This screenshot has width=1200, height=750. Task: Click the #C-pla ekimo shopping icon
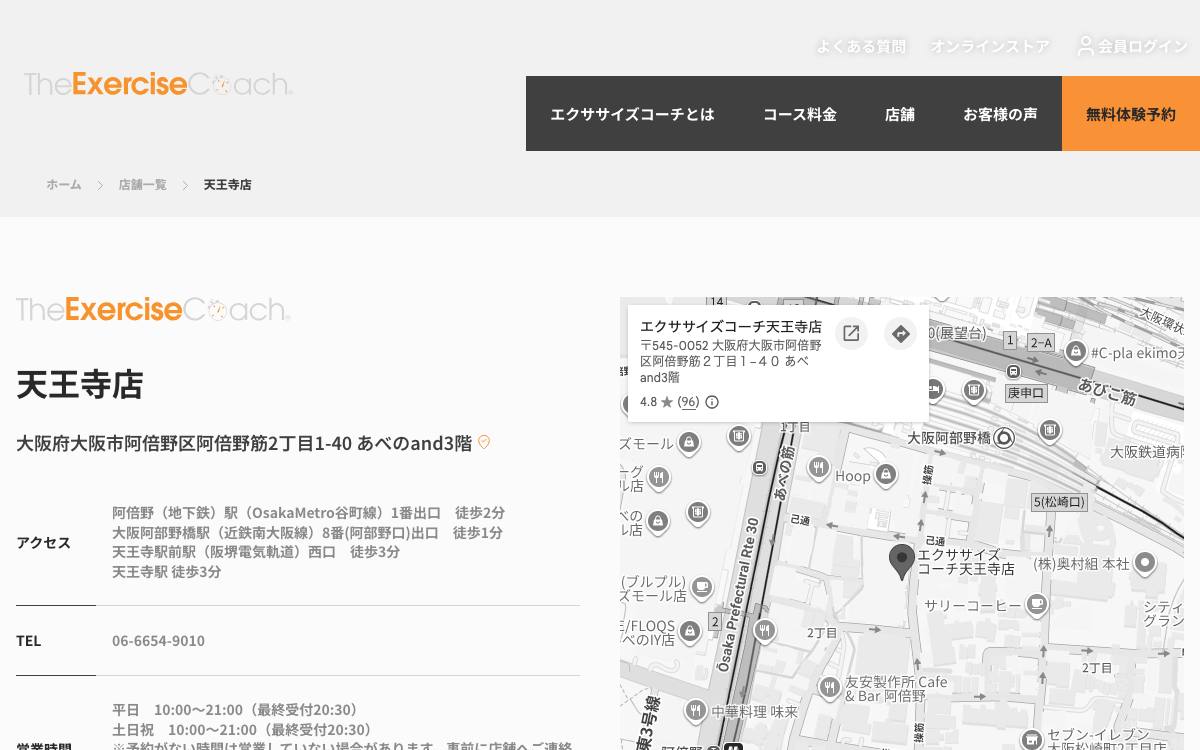coord(1076,351)
